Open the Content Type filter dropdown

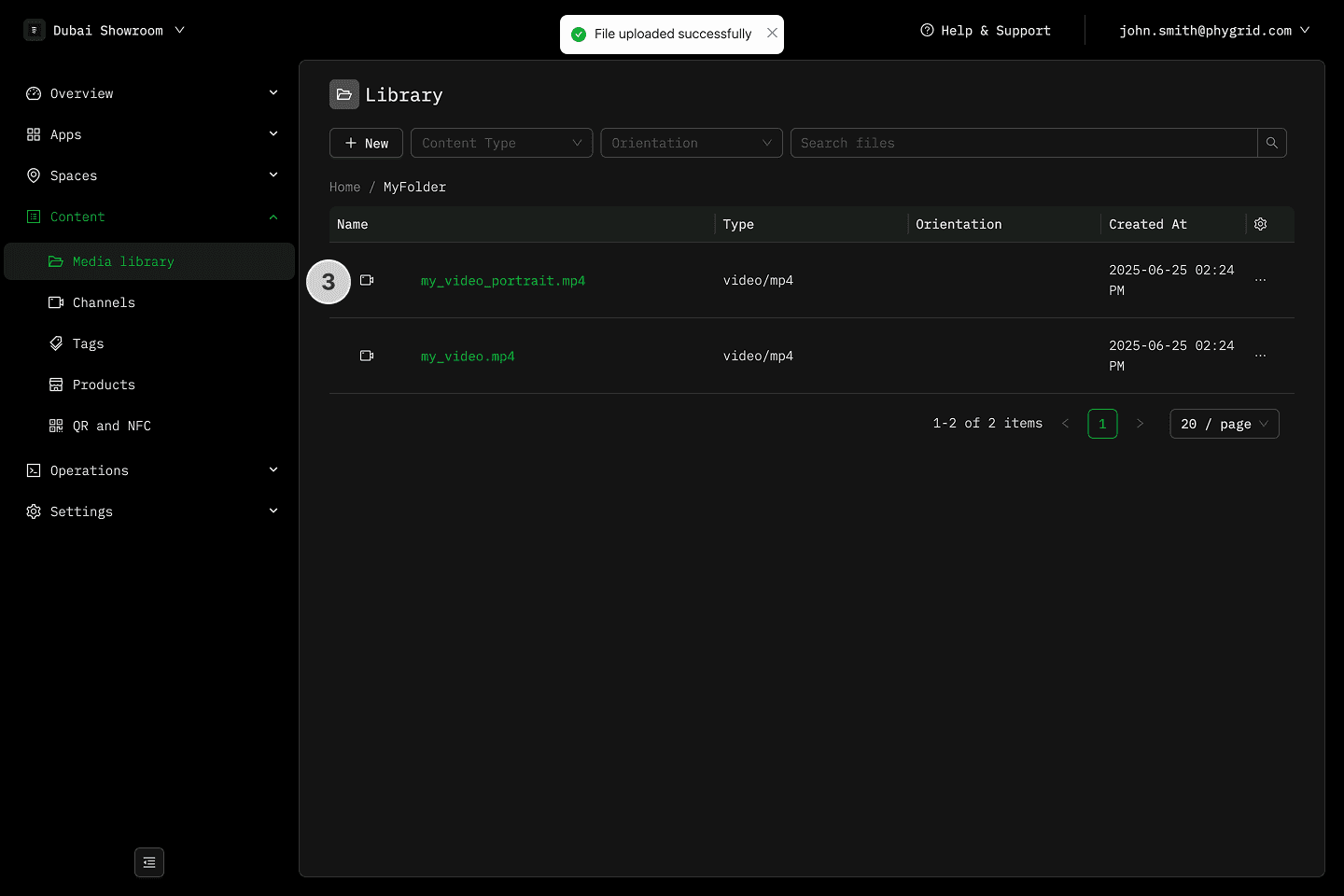(502, 143)
